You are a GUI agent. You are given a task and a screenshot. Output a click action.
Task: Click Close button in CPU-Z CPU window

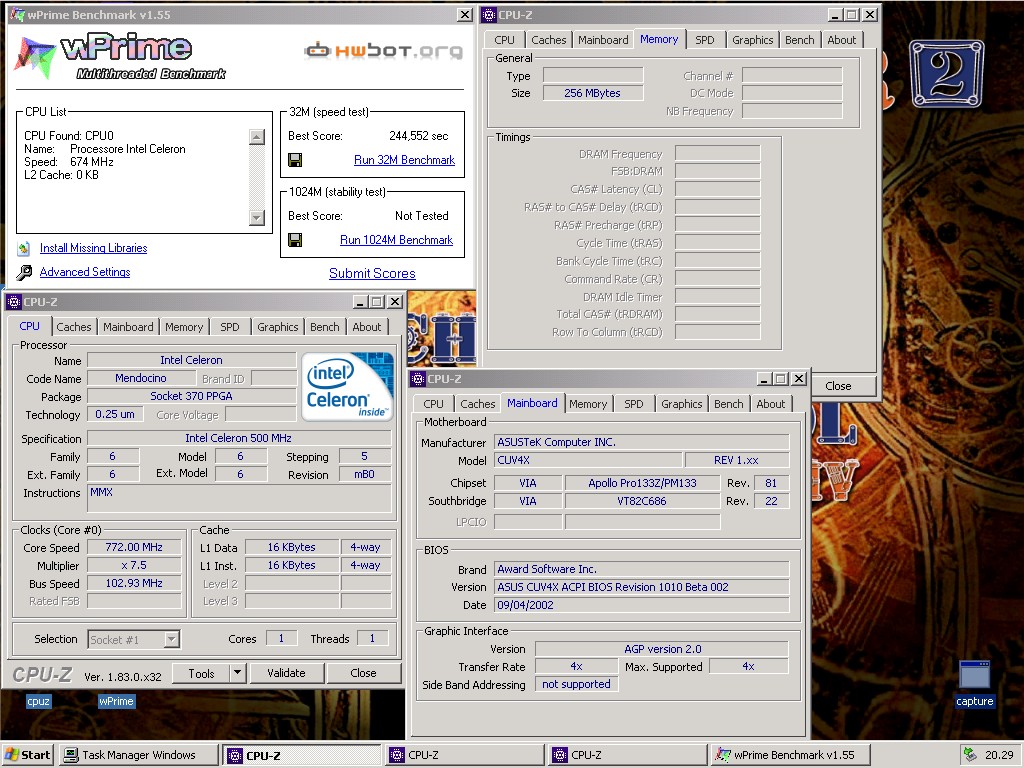click(363, 673)
